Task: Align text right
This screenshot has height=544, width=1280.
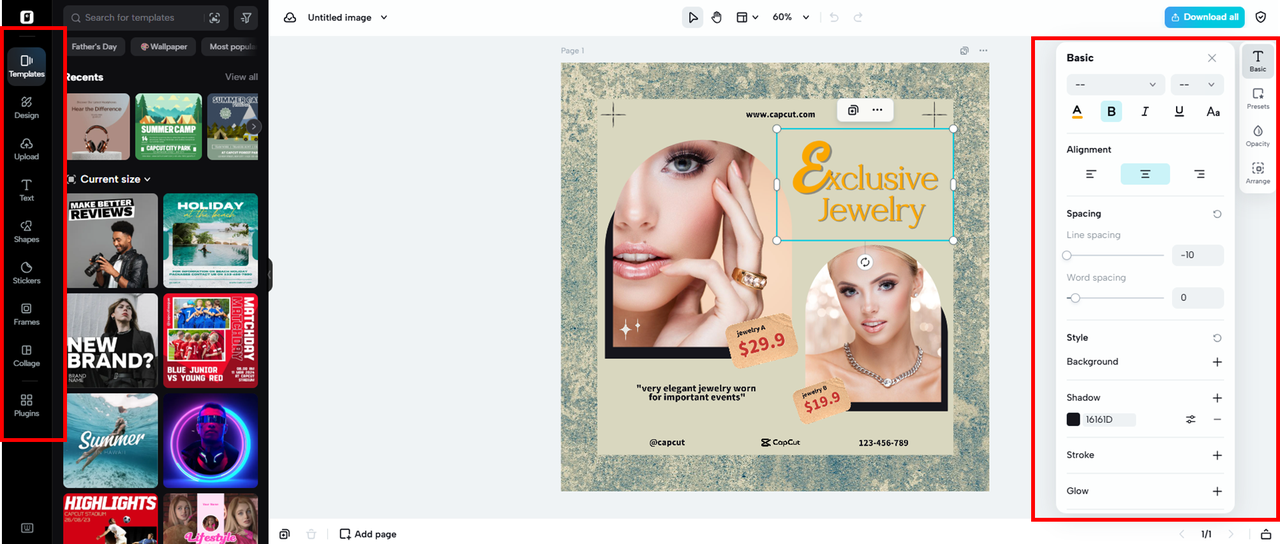Action: [x=1199, y=174]
